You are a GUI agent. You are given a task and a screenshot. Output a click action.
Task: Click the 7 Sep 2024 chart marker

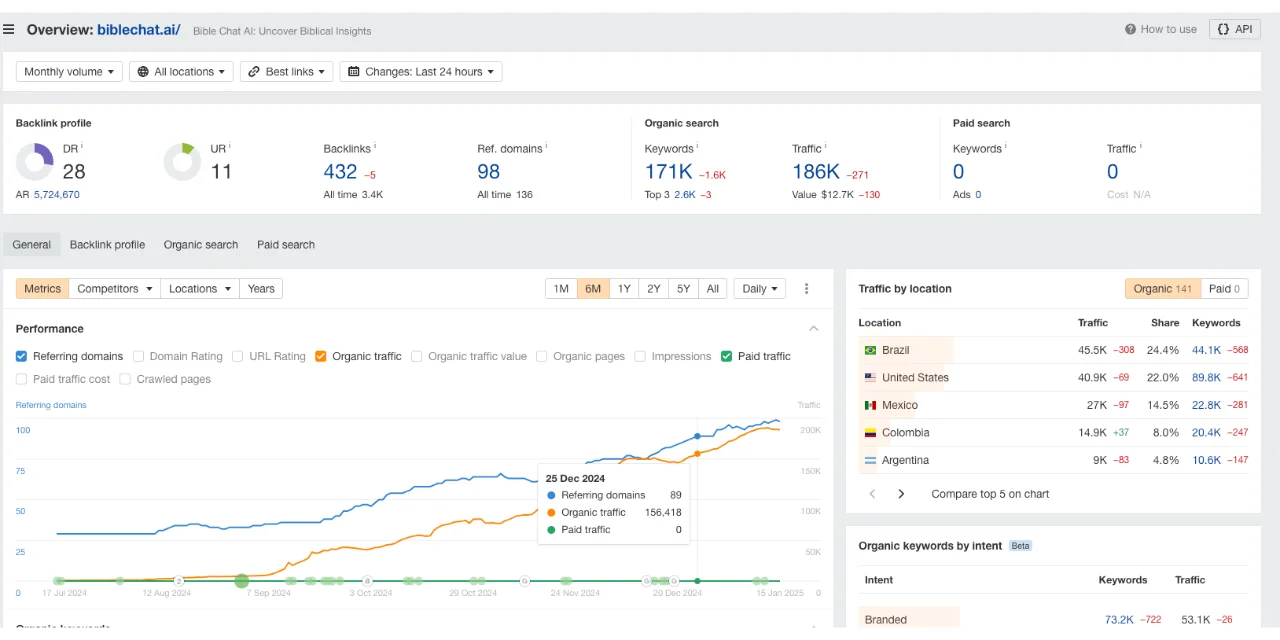[x=241, y=580]
